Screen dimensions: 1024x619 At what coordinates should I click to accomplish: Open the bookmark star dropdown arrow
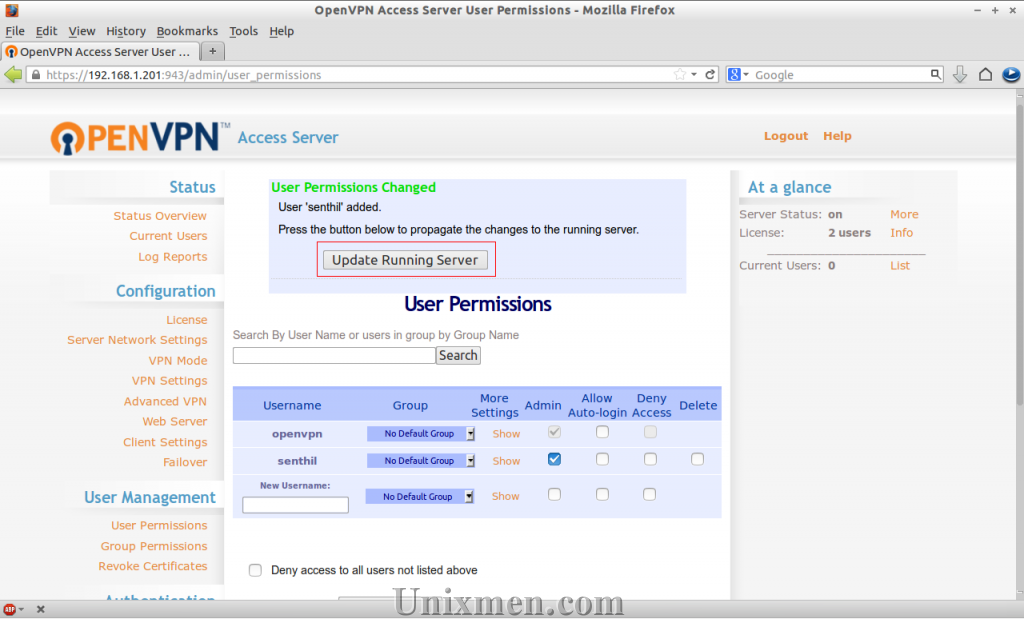pyautogui.click(x=694, y=74)
